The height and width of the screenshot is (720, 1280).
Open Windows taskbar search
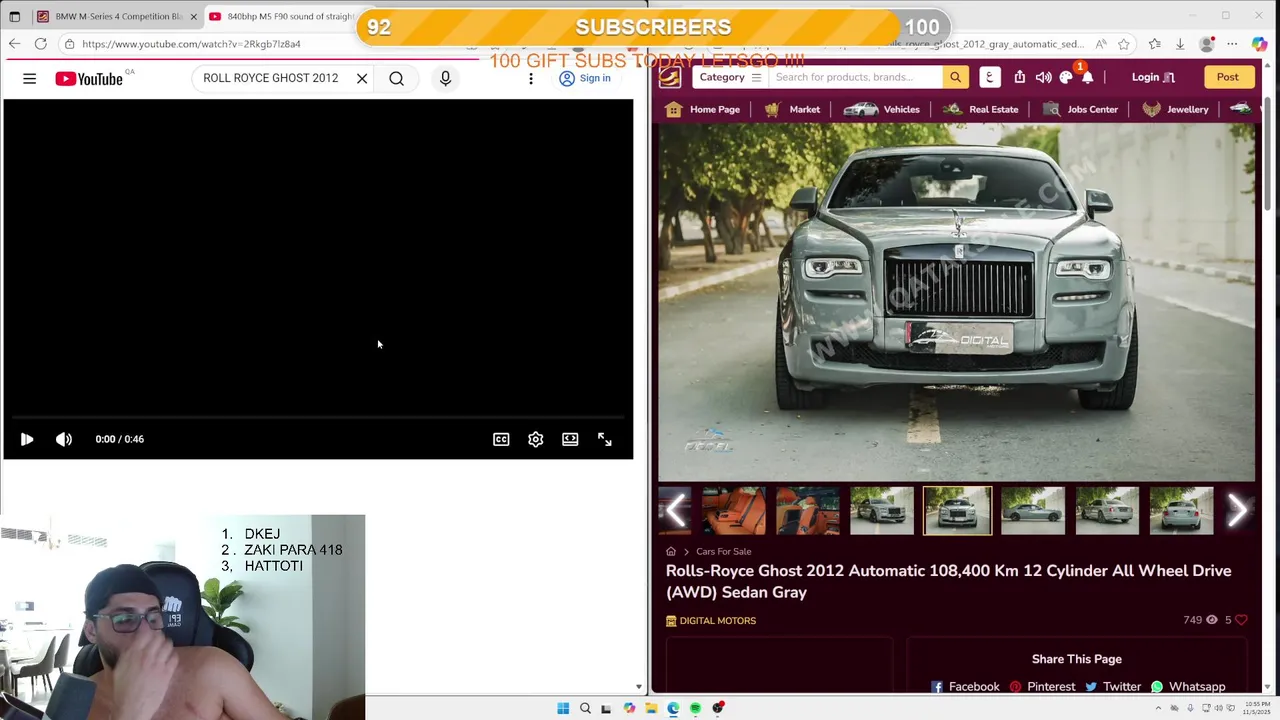click(x=585, y=708)
